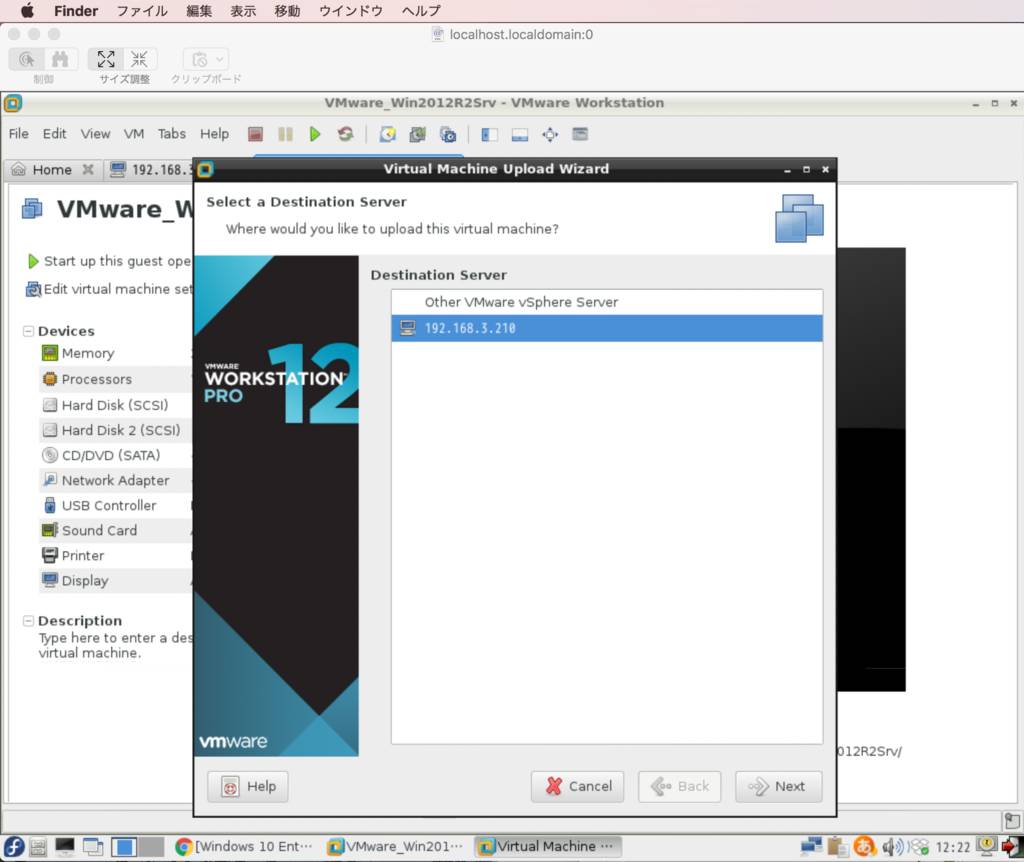Click the volume tray icon
The height and width of the screenshot is (862, 1024).
[x=892, y=847]
